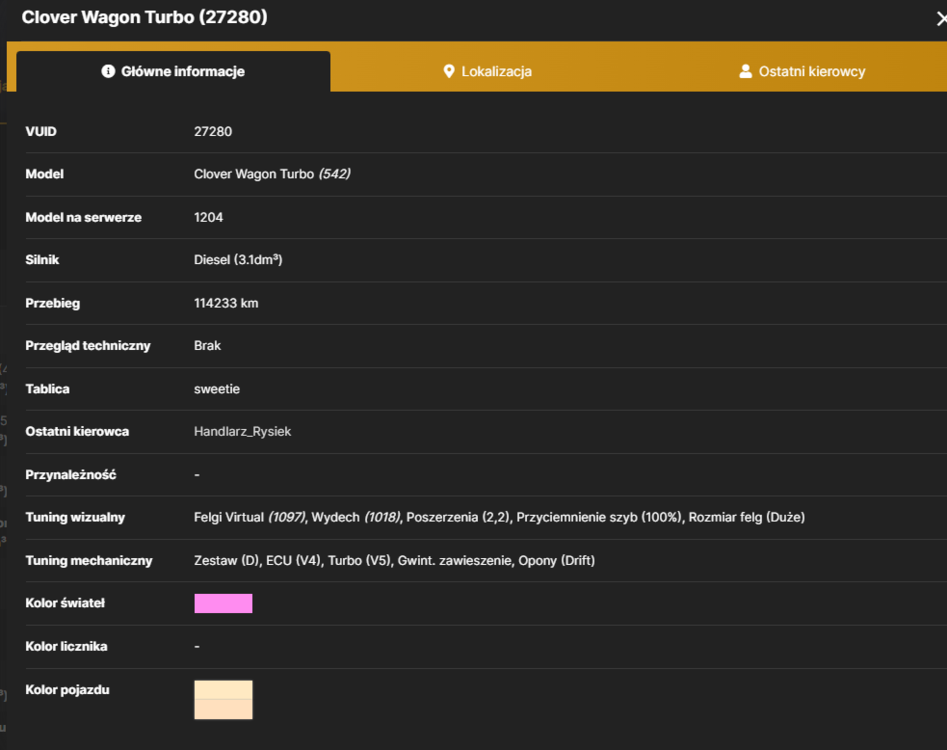Click the Przebieg row label

(x=53, y=303)
